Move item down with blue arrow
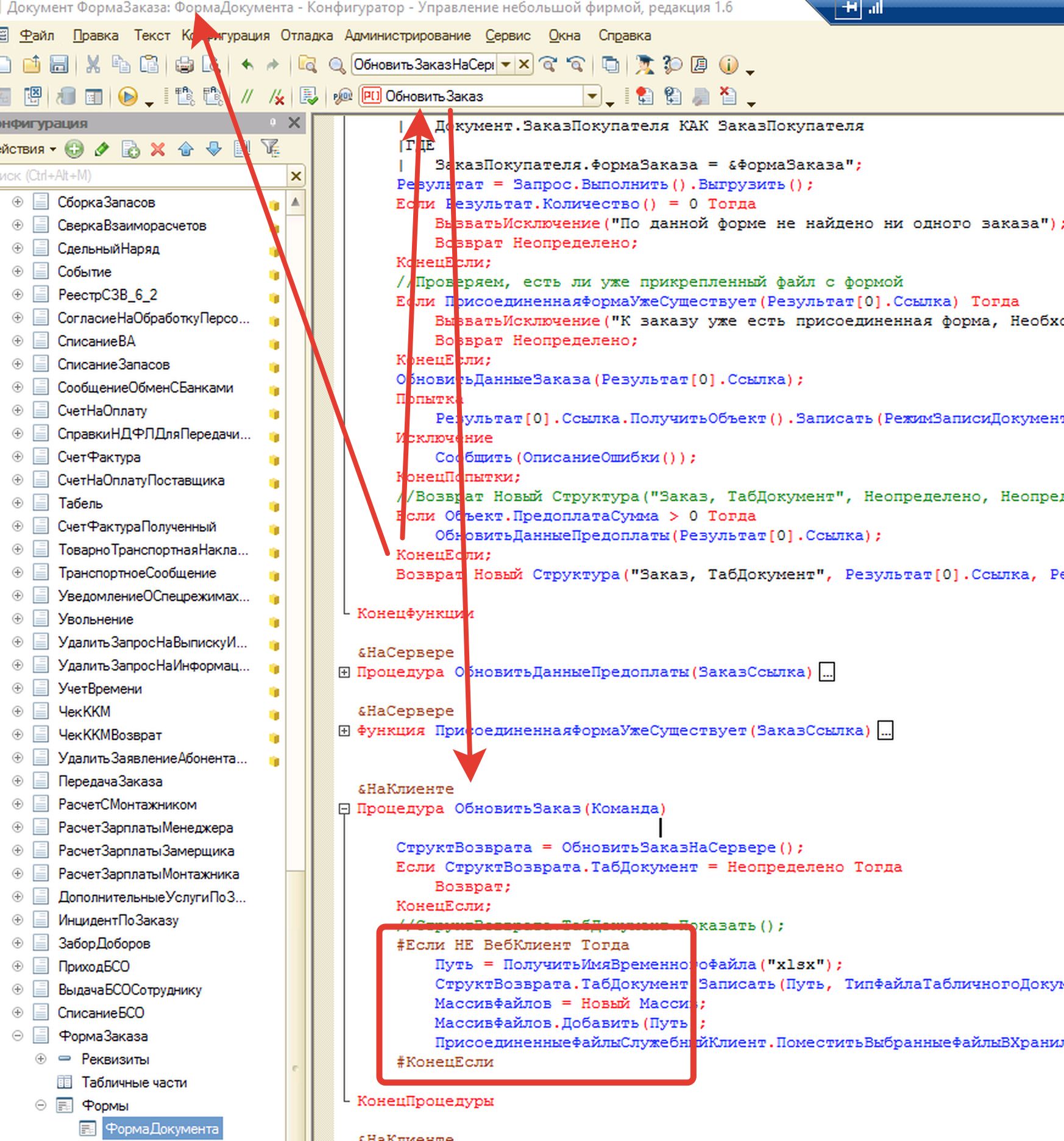The image size is (1064, 1141). (214, 149)
